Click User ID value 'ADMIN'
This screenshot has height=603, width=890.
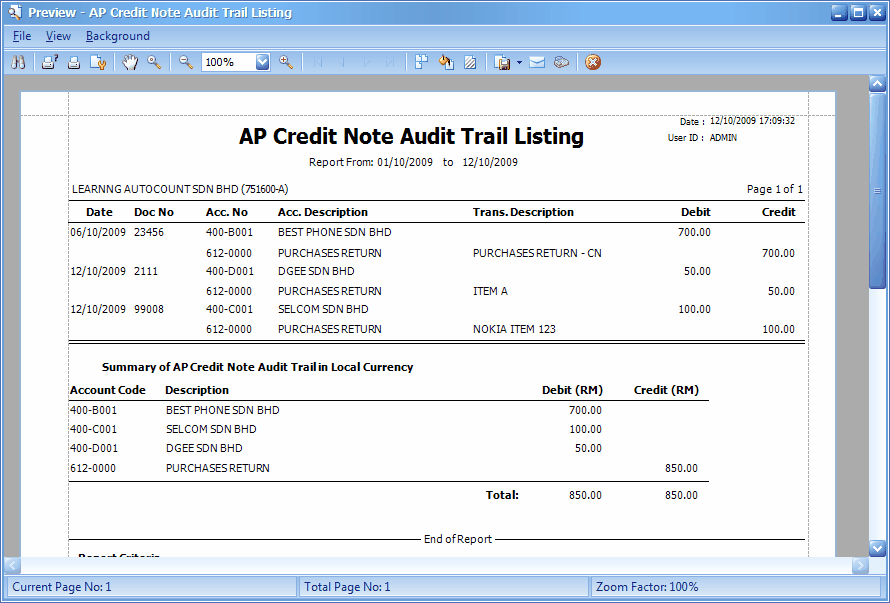pyautogui.click(x=723, y=137)
